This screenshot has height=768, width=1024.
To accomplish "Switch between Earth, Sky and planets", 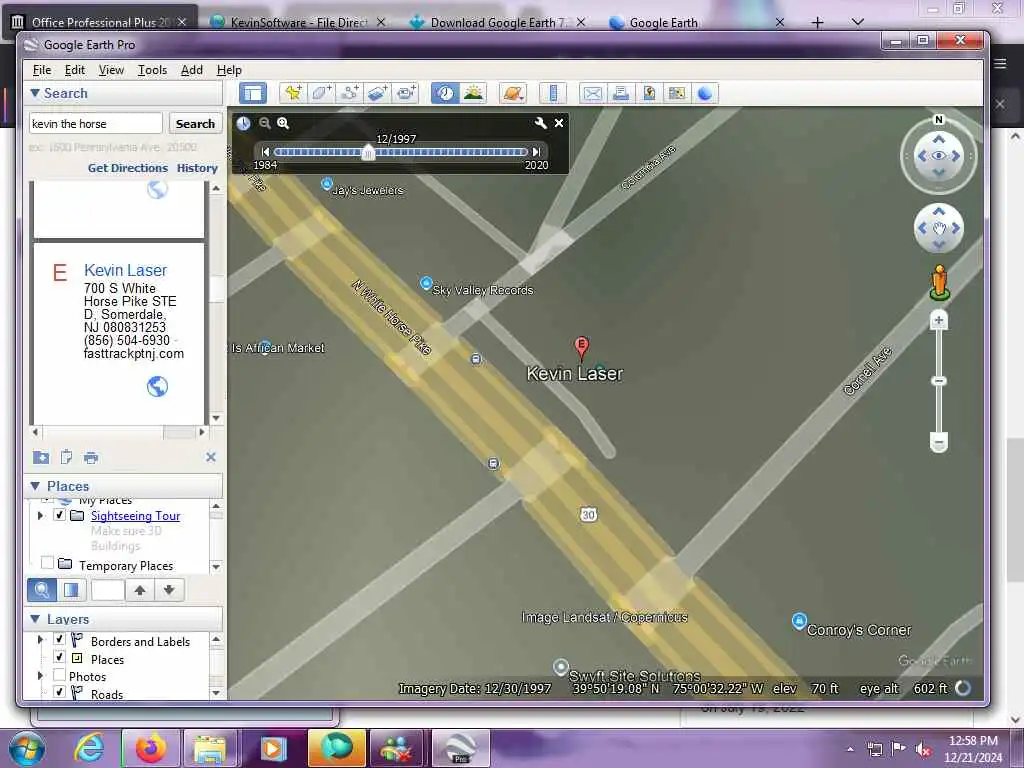I will coord(513,93).
